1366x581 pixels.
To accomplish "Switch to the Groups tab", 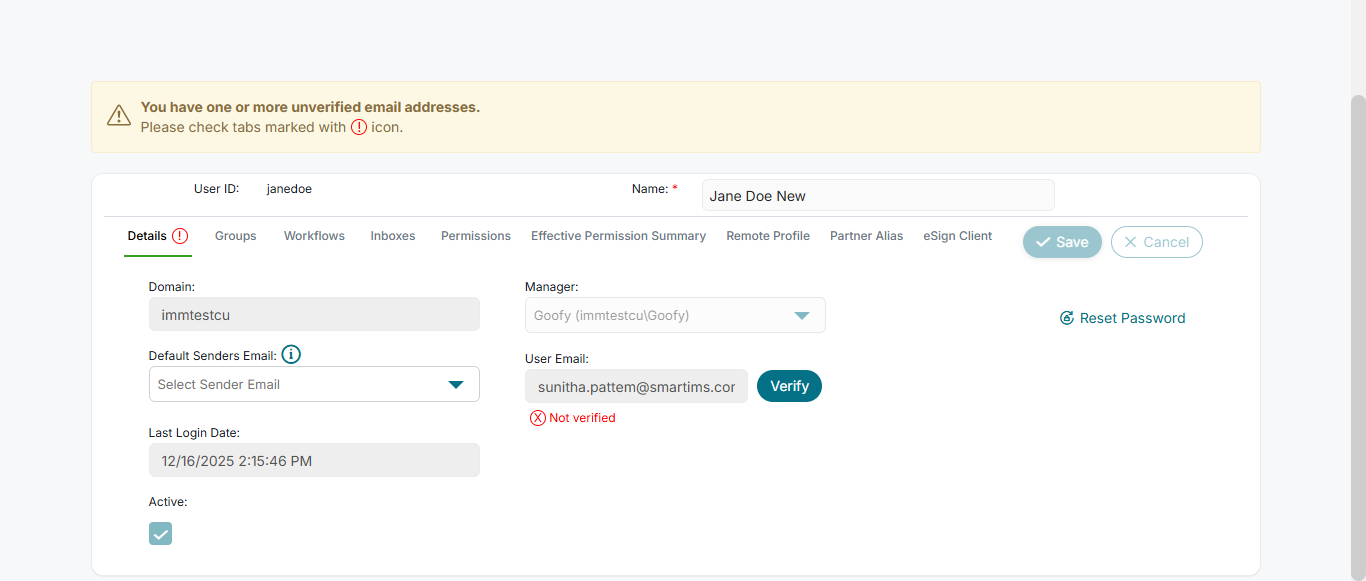I will click(x=235, y=236).
